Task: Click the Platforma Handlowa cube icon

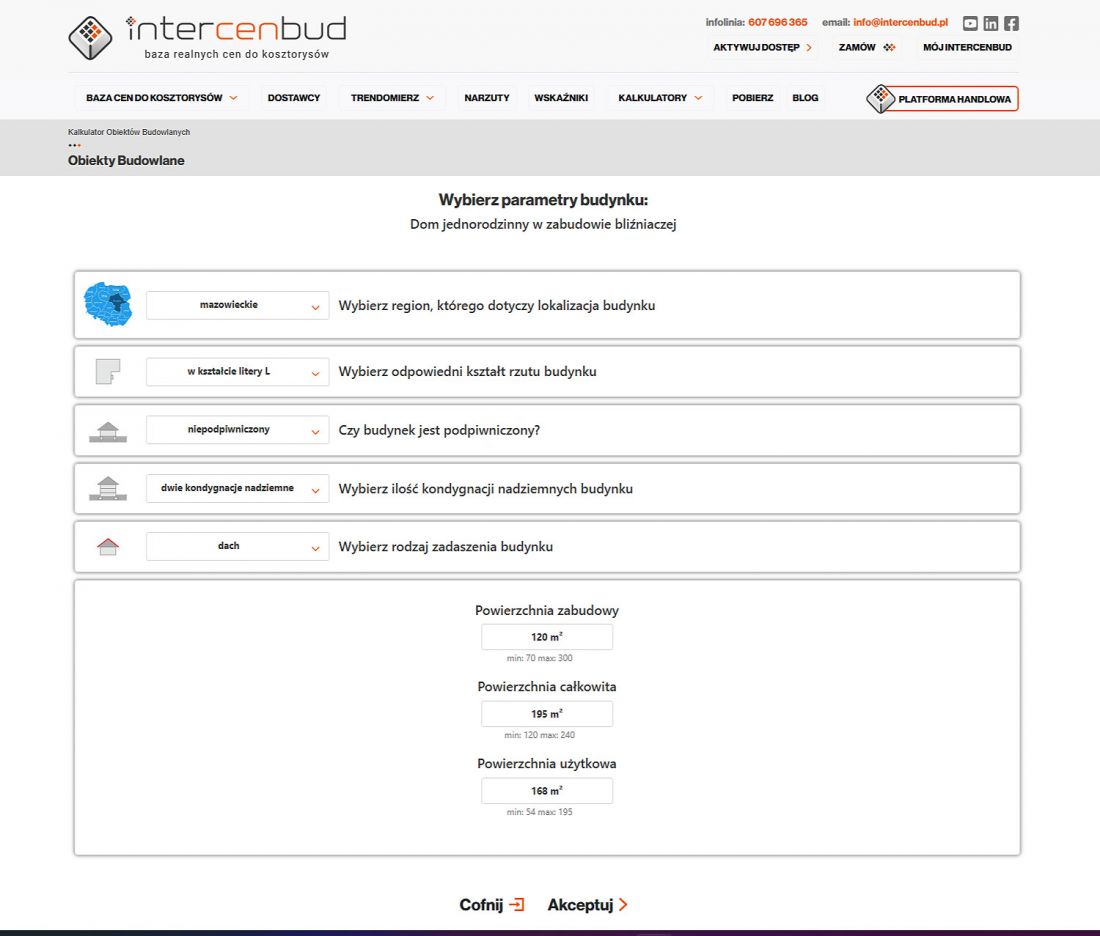Action: coord(880,98)
